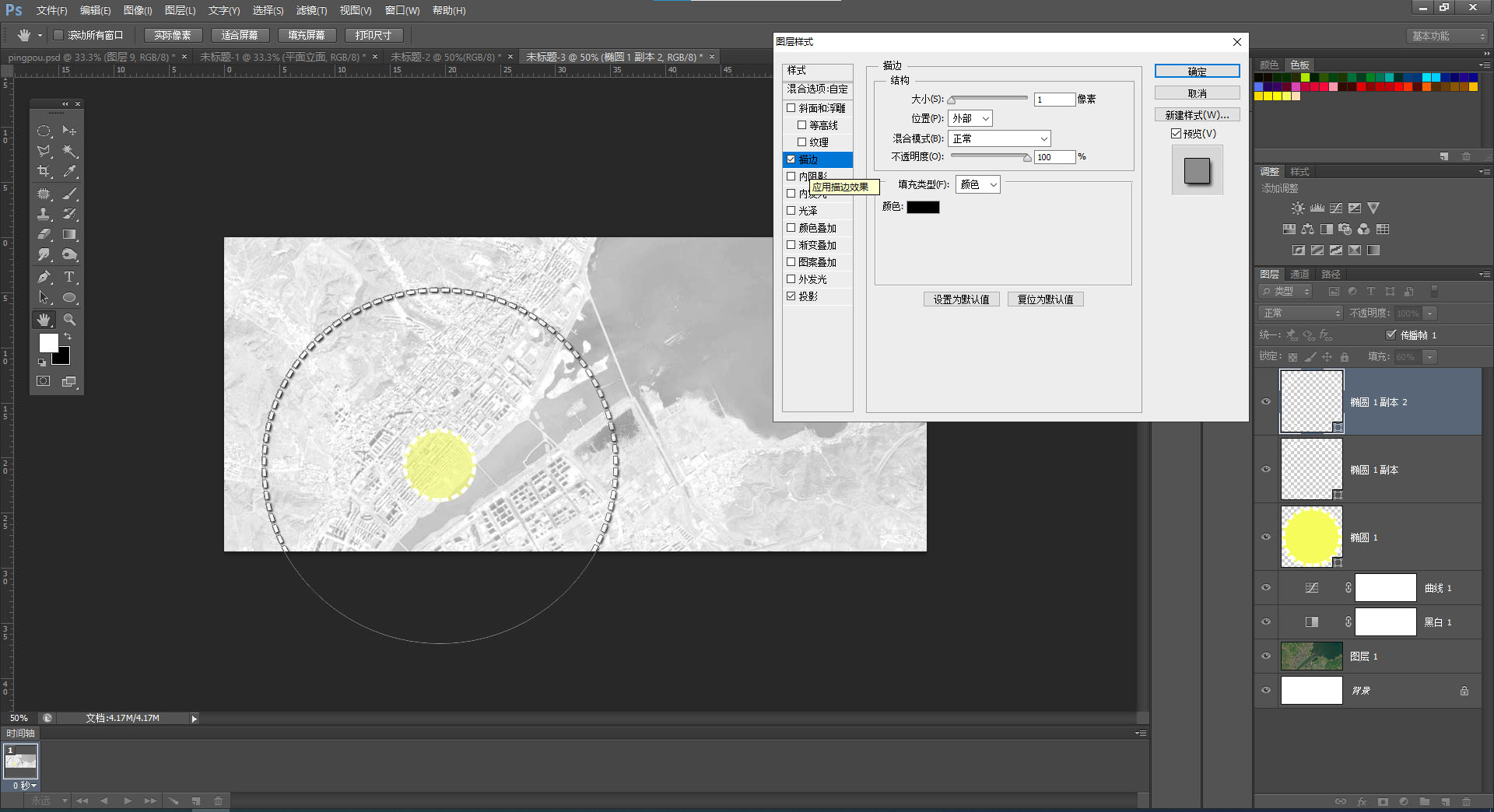1494x812 pixels.
Task: Open the black stroke 颜色 swatch
Action: point(923,207)
